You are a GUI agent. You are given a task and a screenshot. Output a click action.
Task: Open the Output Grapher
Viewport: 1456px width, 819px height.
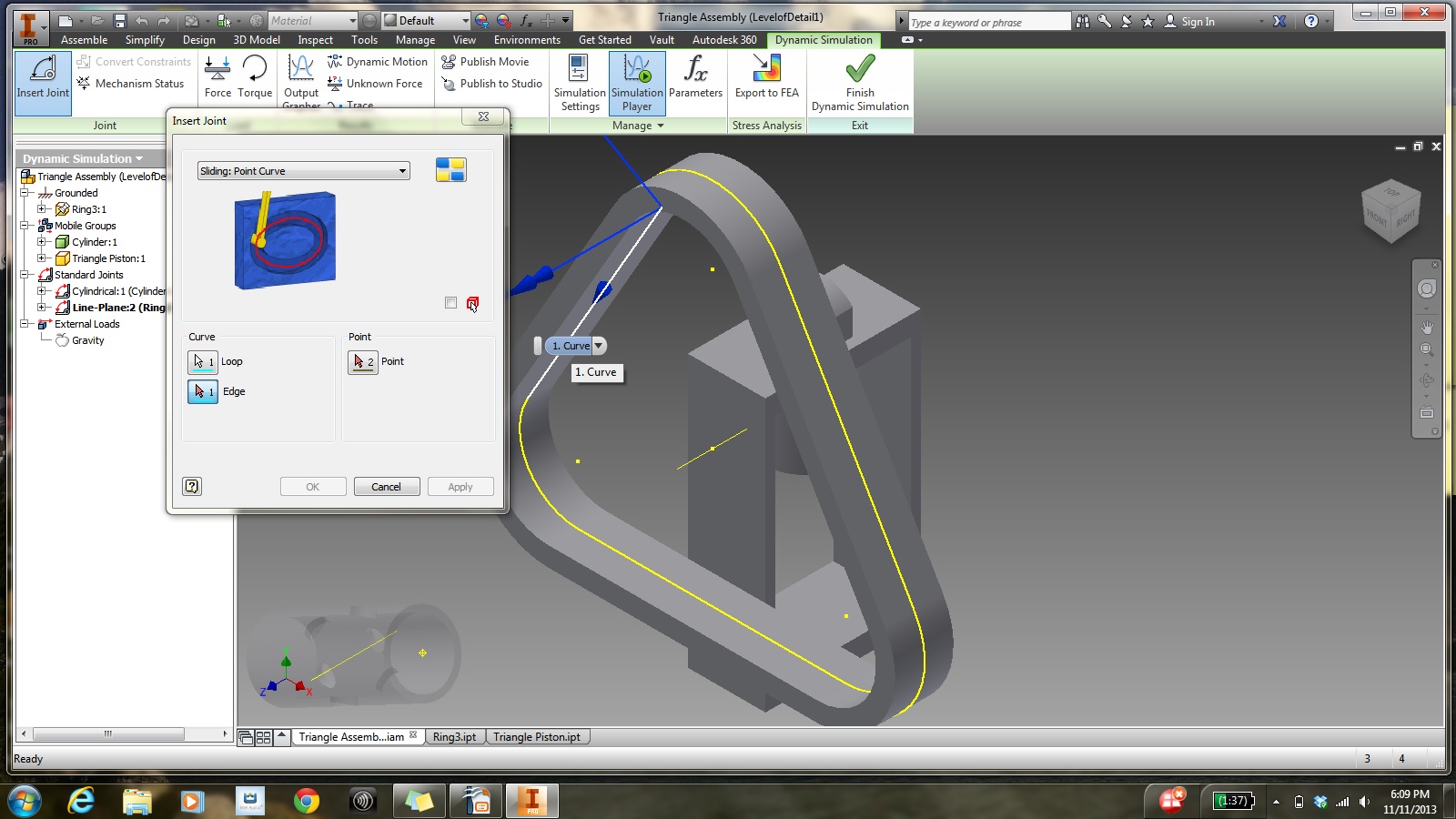pyautogui.click(x=301, y=80)
